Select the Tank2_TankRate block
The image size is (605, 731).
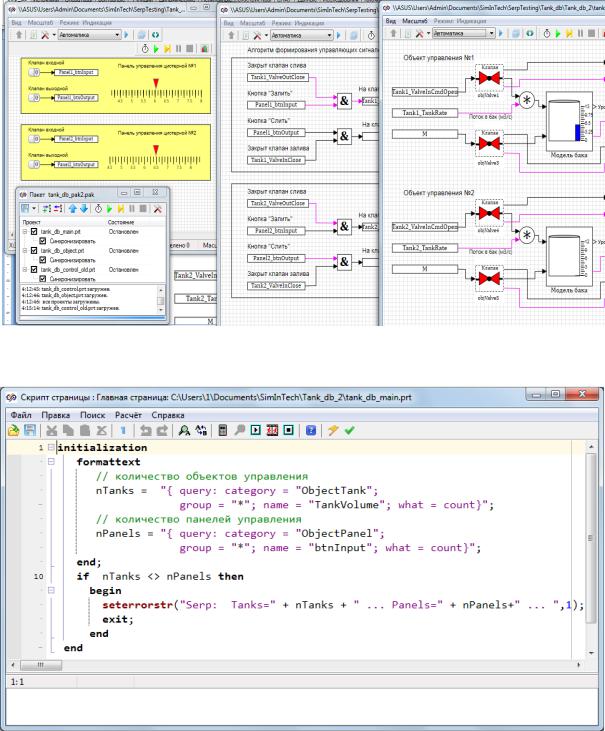pos(425,248)
